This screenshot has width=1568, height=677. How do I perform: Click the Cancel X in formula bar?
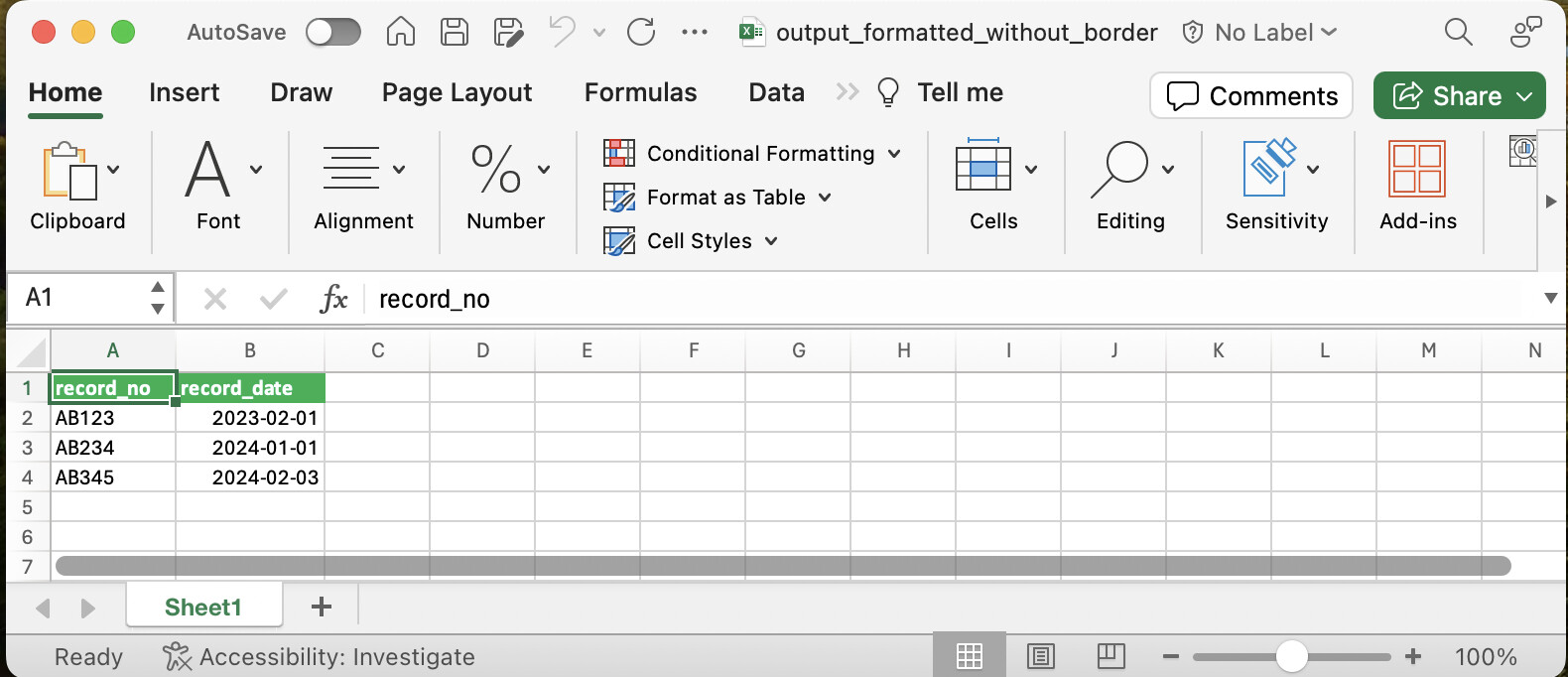215,299
